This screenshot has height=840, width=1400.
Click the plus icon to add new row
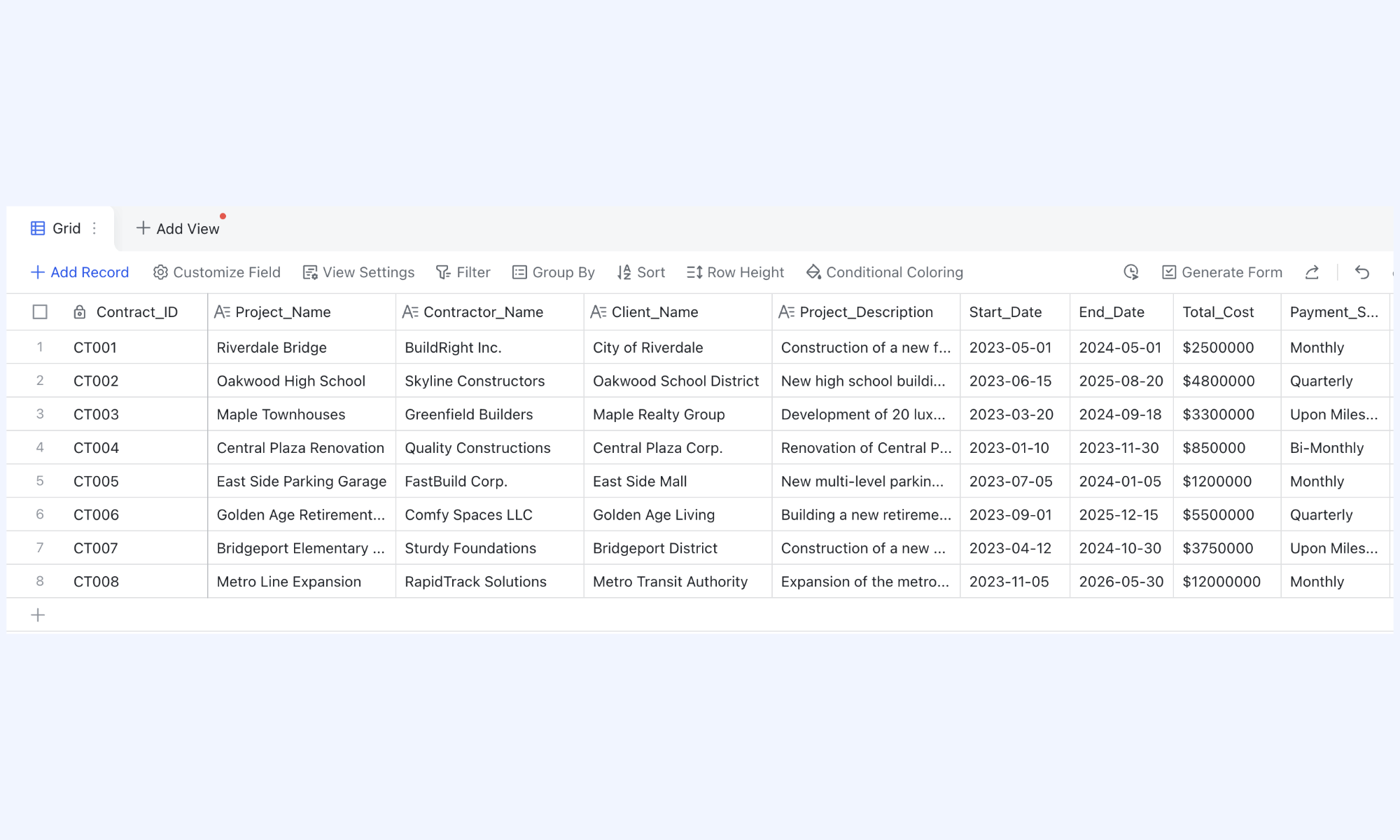[38, 615]
